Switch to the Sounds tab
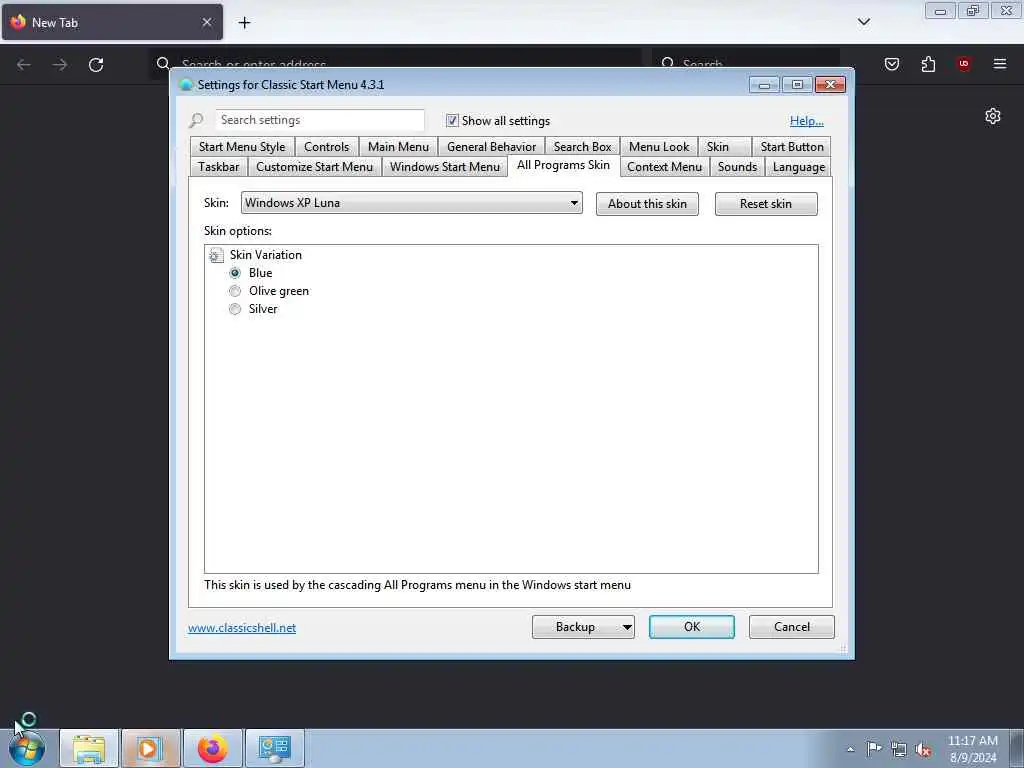This screenshot has height=768, width=1024. (x=737, y=167)
